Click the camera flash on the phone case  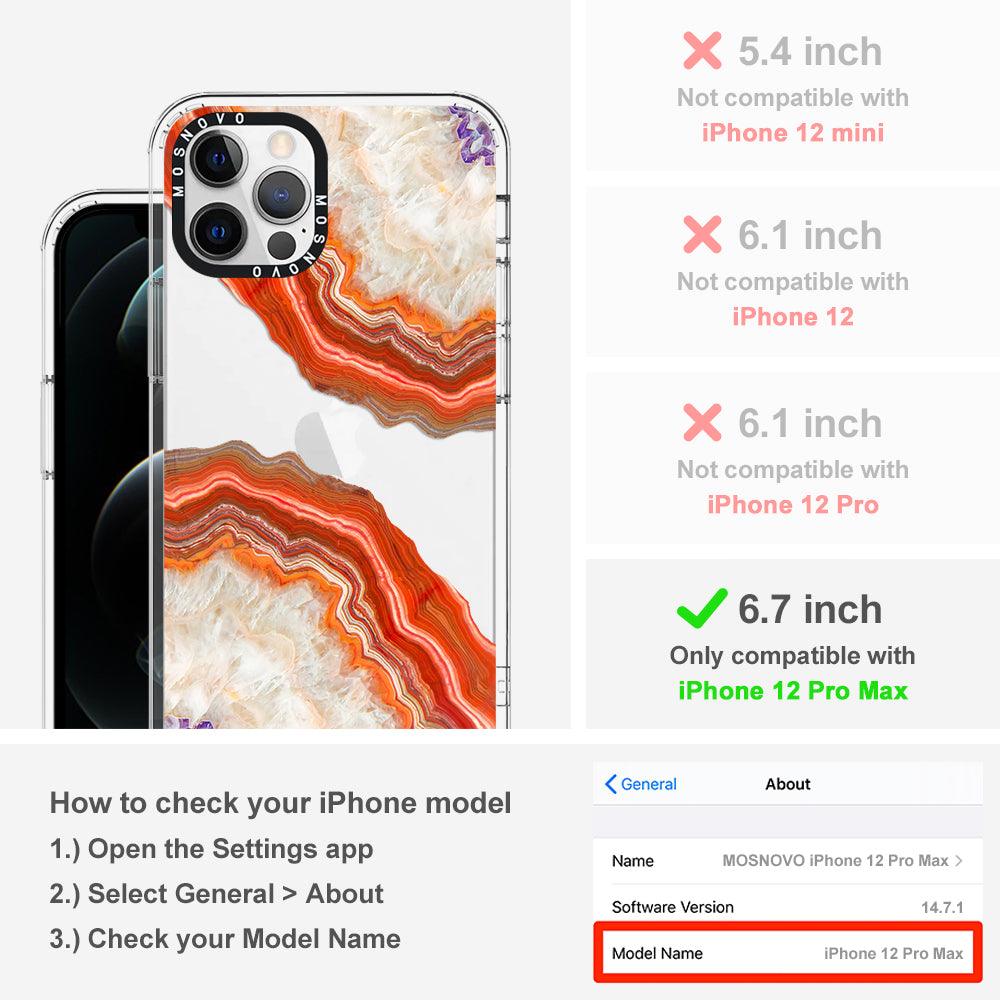pyautogui.click(x=281, y=145)
